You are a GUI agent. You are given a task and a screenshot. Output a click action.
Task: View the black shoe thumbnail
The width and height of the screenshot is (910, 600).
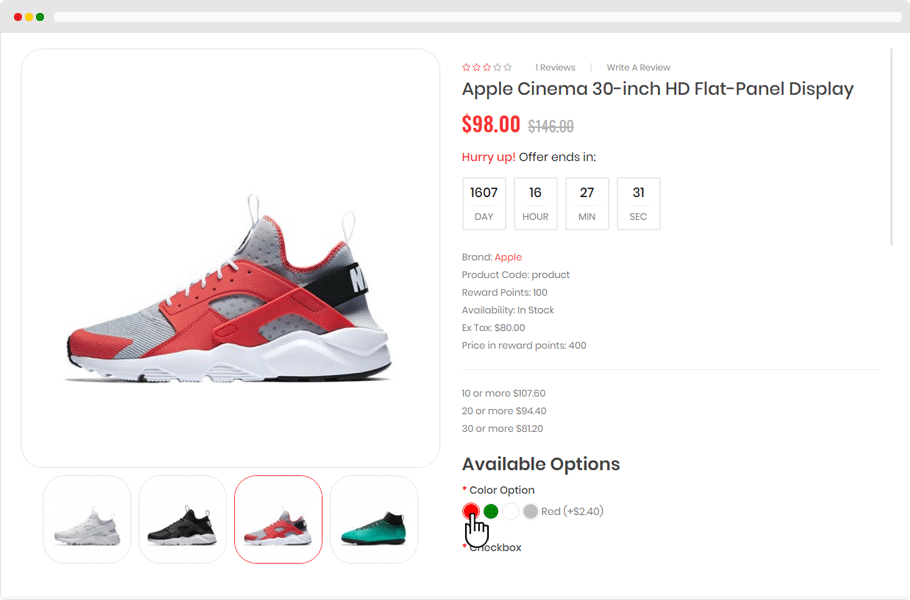click(182, 519)
